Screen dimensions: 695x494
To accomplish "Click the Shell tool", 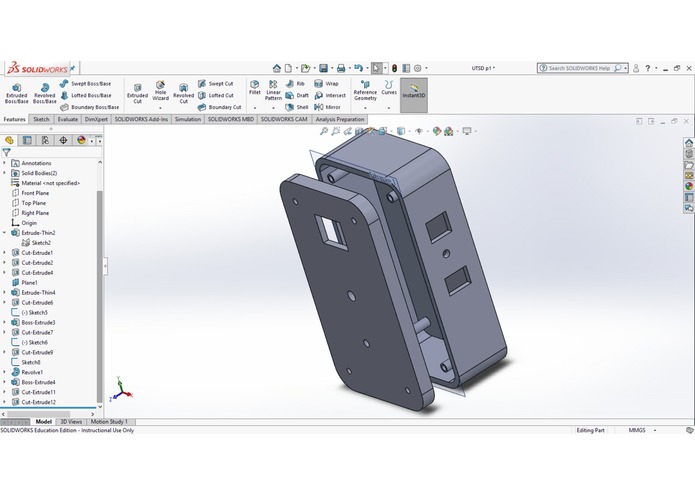I will [297, 107].
